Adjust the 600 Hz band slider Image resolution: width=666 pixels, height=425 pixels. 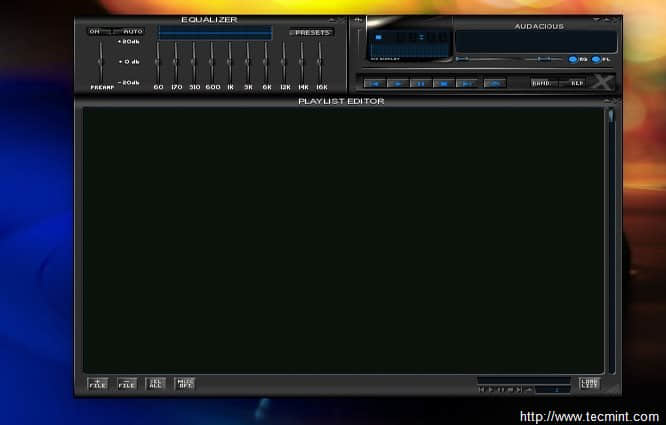click(212, 62)
